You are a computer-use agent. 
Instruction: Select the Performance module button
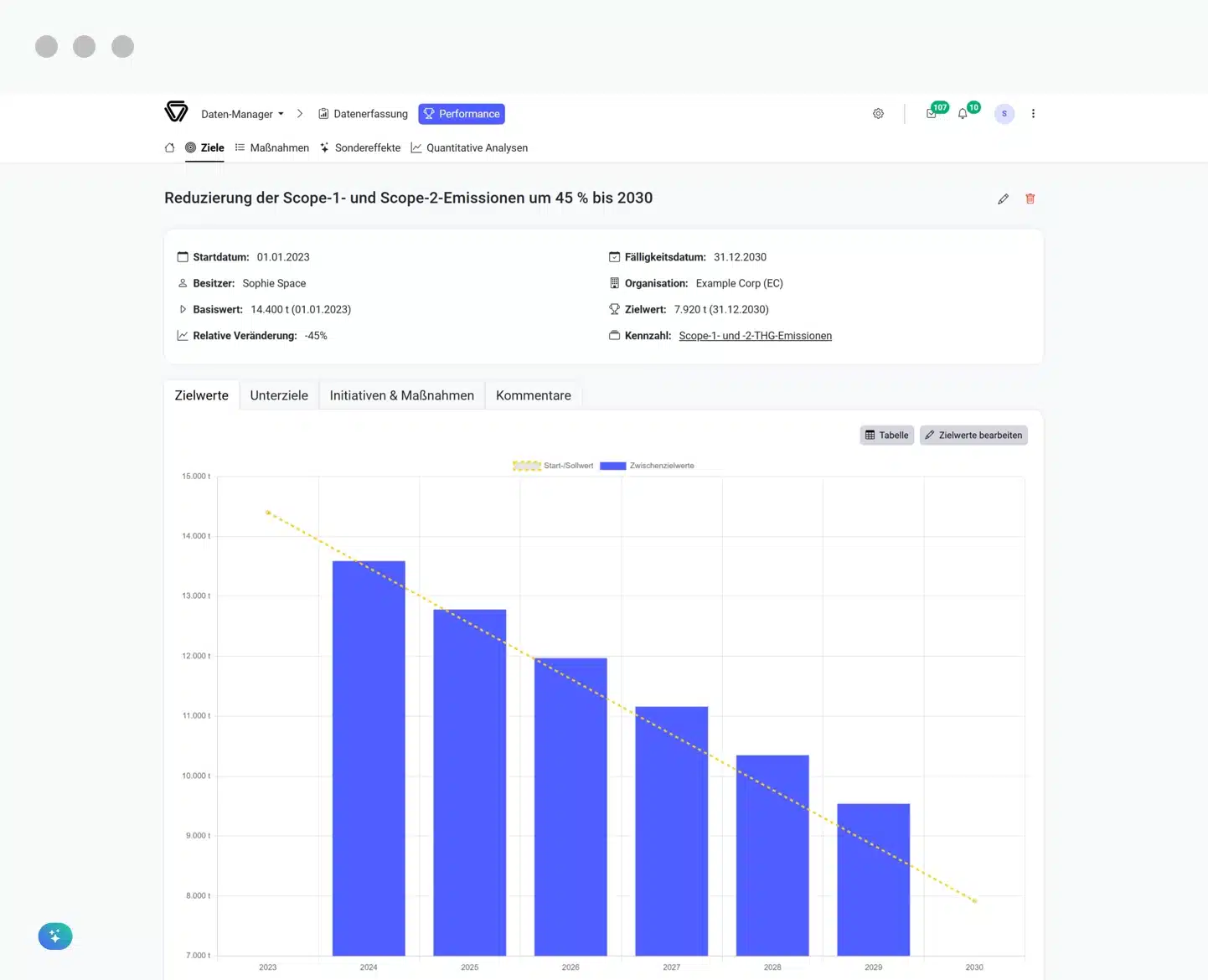click(x=462, y=114)
